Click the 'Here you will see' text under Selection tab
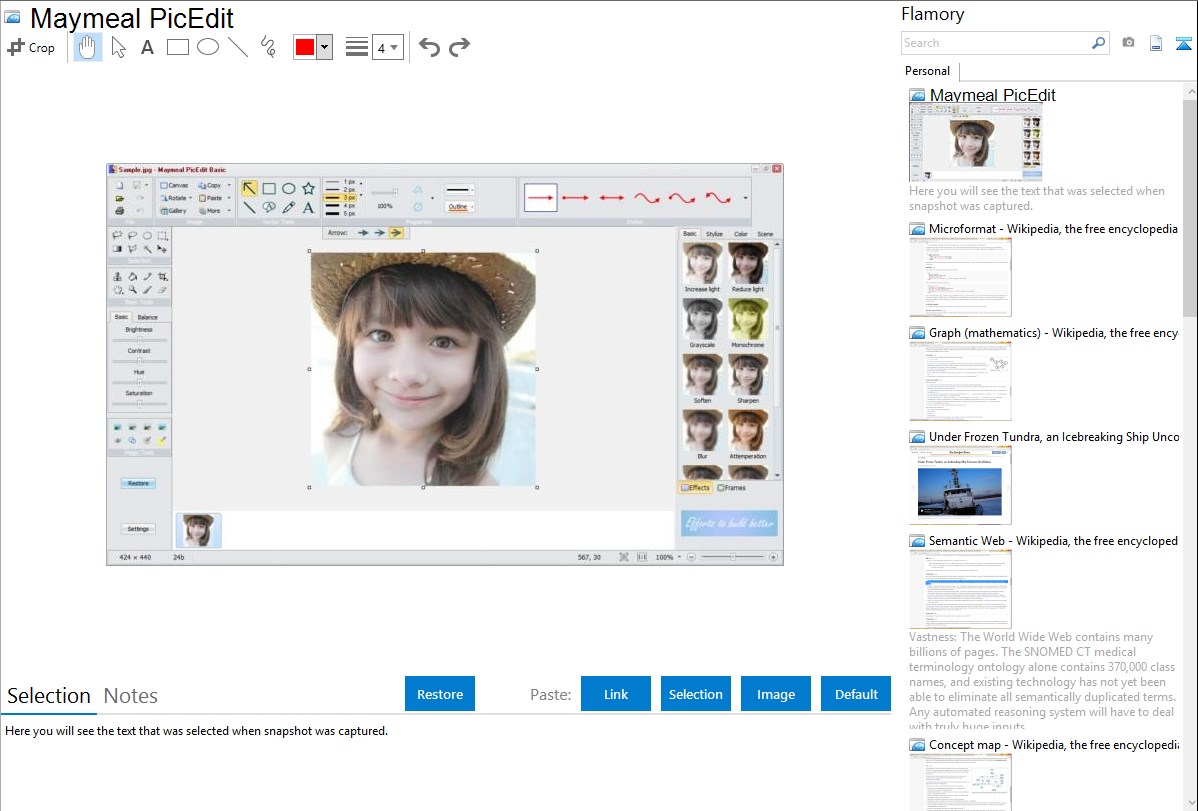This screenshot has height=811, width=1198. coord(196,731)
